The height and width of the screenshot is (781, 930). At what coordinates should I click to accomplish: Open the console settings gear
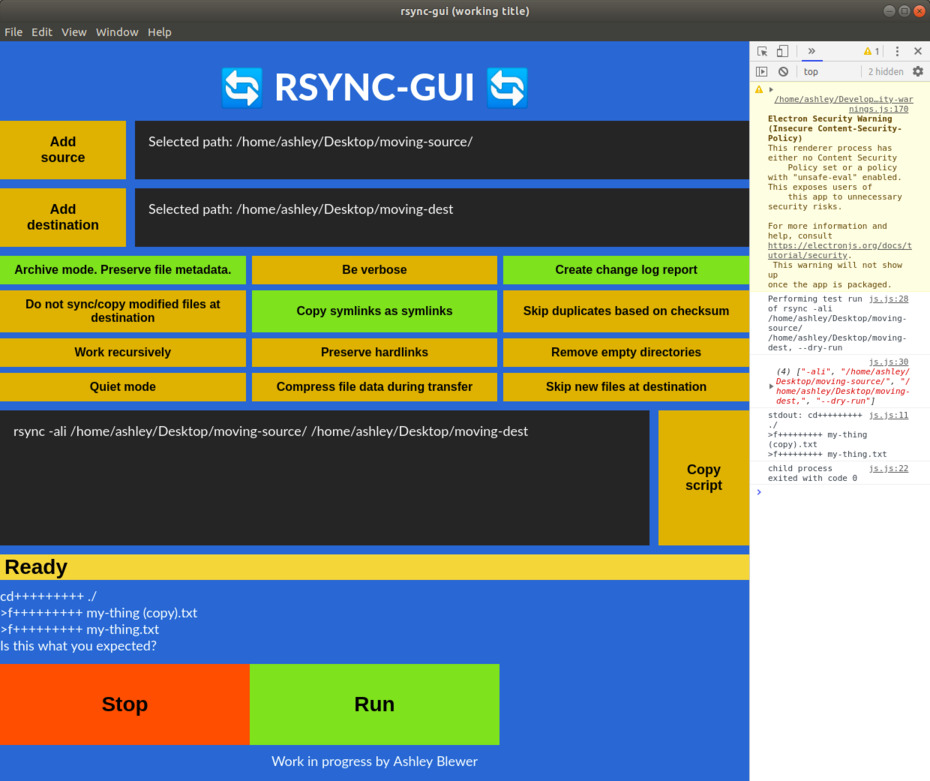click(x=918, y=72)
